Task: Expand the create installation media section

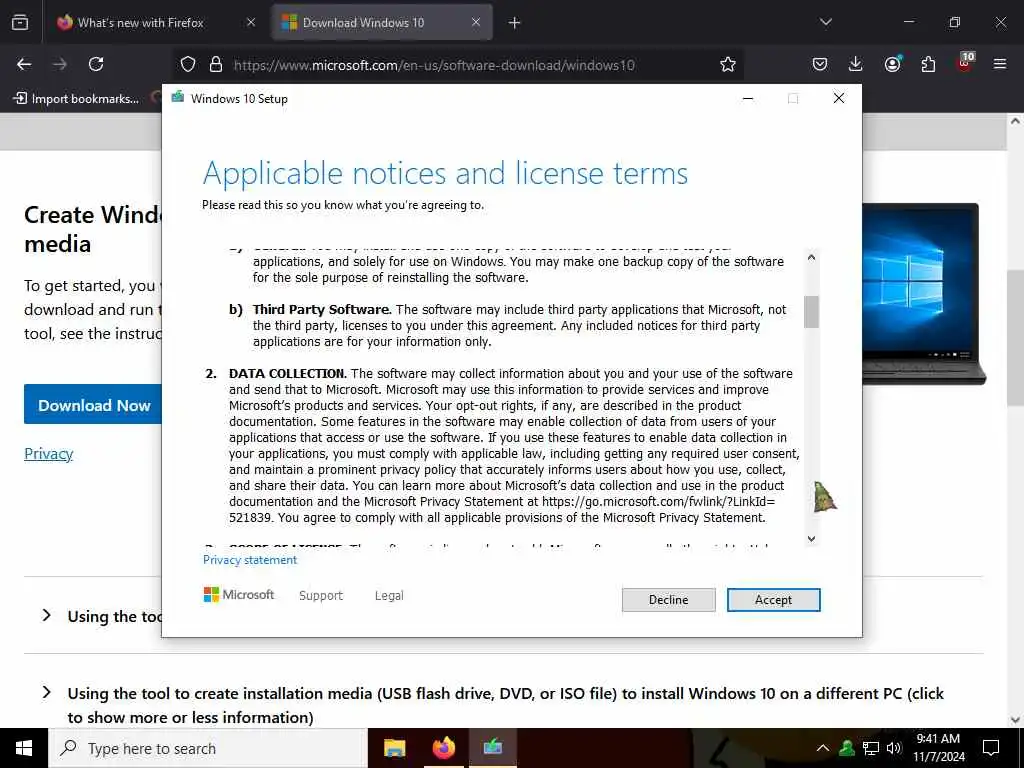Action: point(494,705)
